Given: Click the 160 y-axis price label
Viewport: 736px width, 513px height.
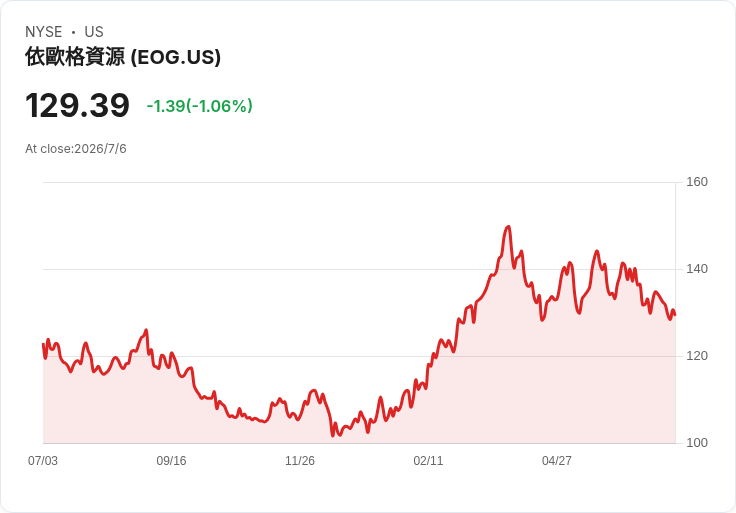Looking at the screenshot, I should (697, 182).
